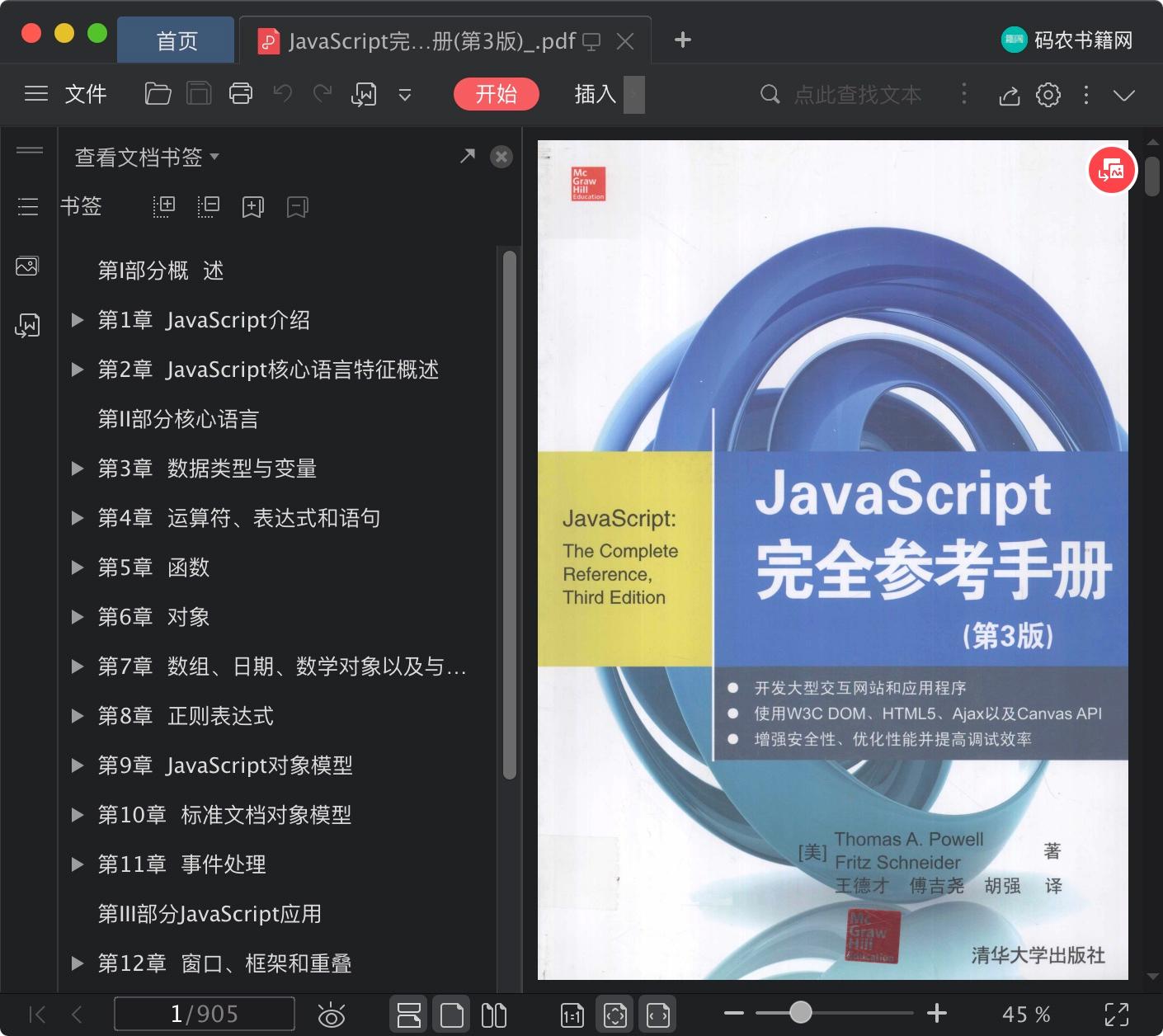
Task: Go to first page button
Action: (37, 1015)
